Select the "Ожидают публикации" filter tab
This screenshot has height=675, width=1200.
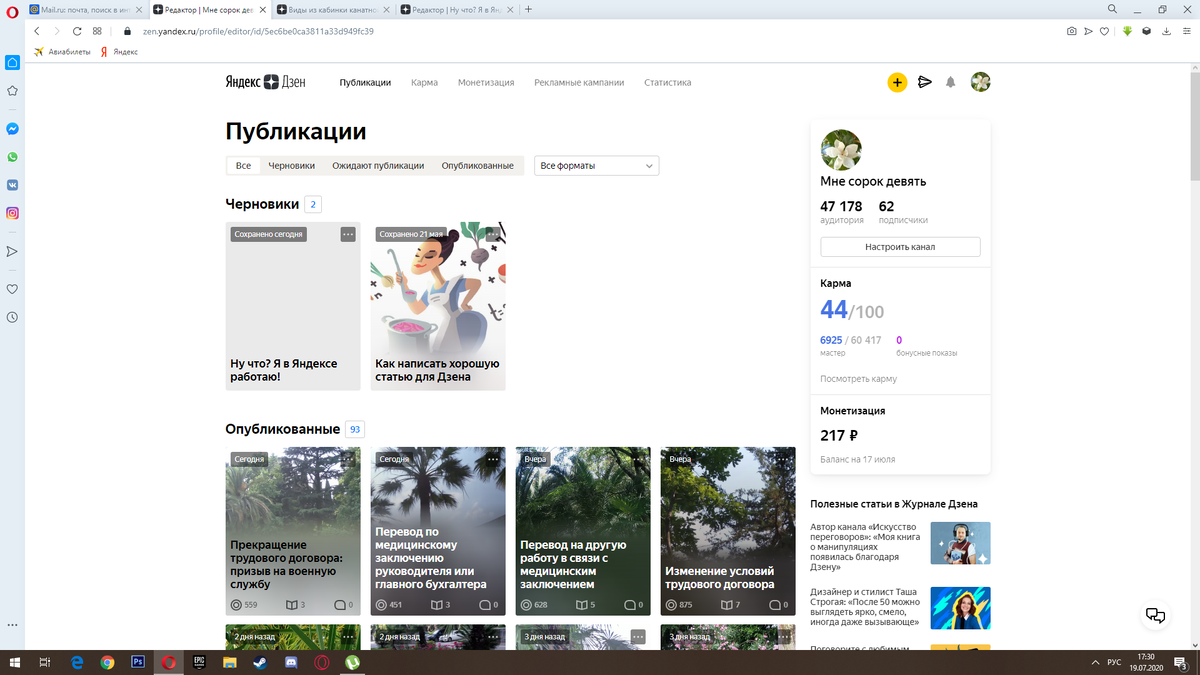[x=378, y=166]
